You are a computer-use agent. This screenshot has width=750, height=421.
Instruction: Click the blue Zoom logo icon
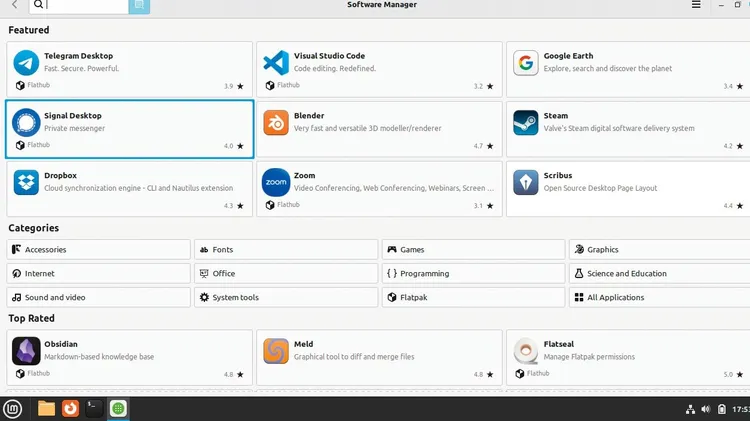tap(276, 182)
